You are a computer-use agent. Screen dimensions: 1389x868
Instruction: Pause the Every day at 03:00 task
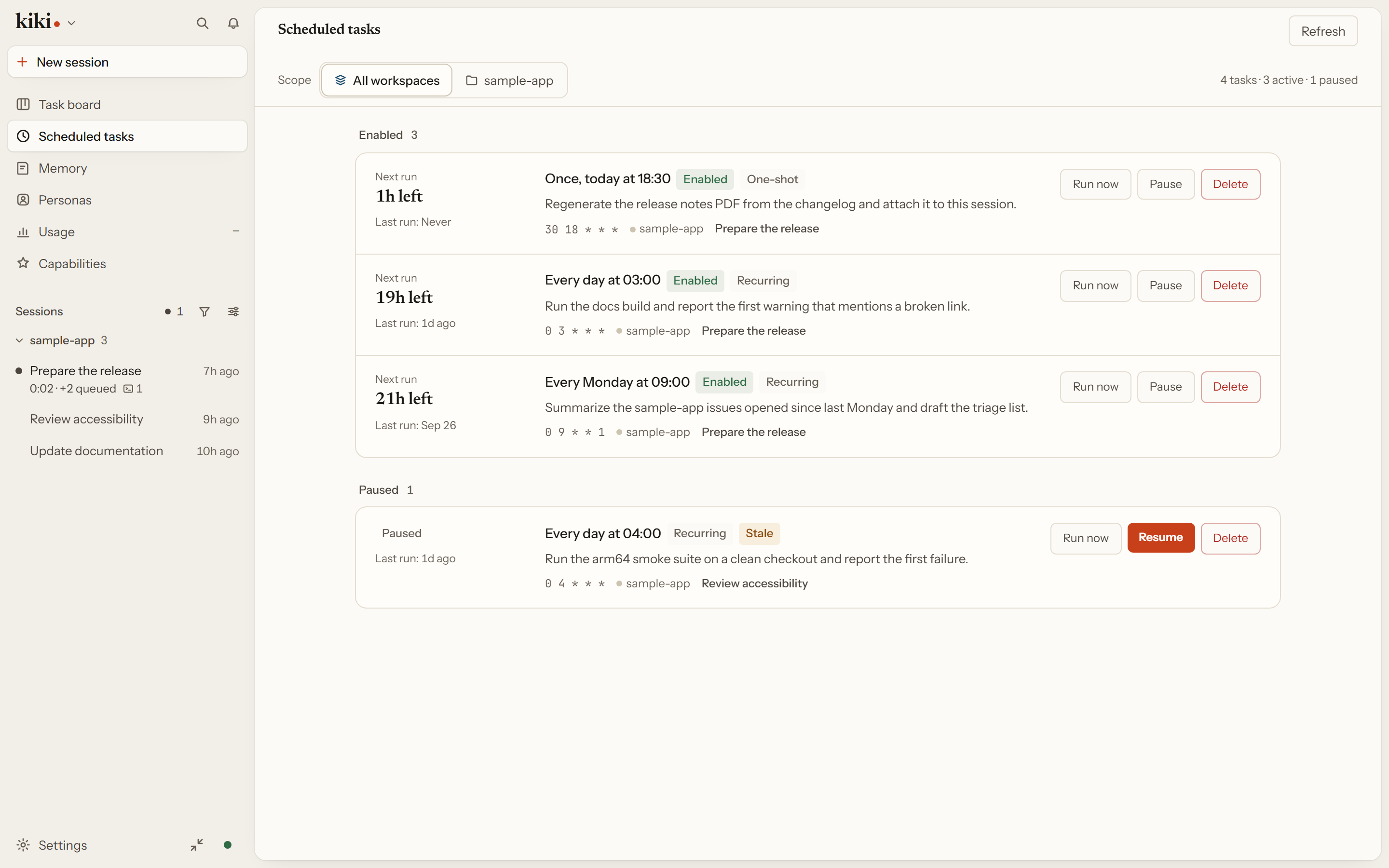1165,286
